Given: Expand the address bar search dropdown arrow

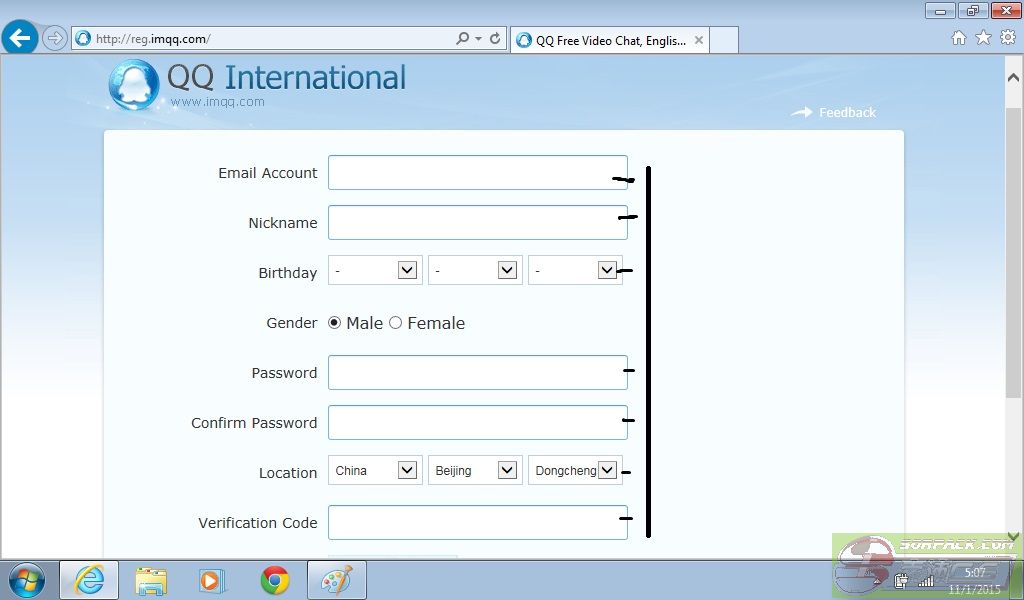Looking at the screenshot, I should [x=479, y=39].
